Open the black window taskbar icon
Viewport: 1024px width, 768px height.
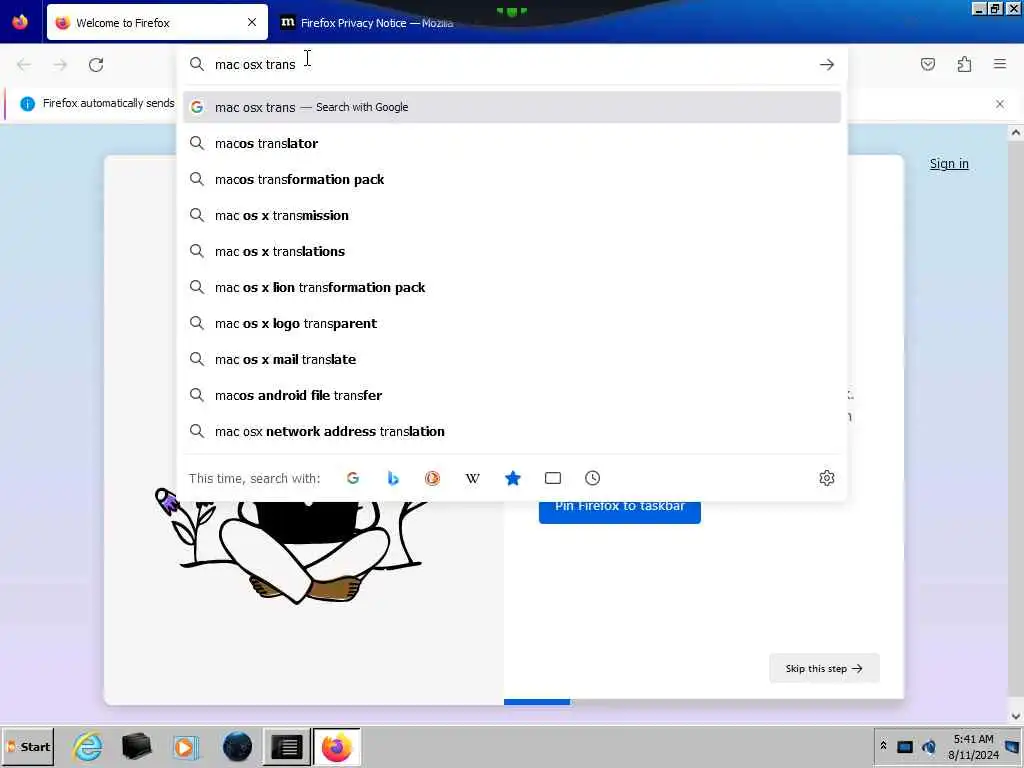[287, 746]
